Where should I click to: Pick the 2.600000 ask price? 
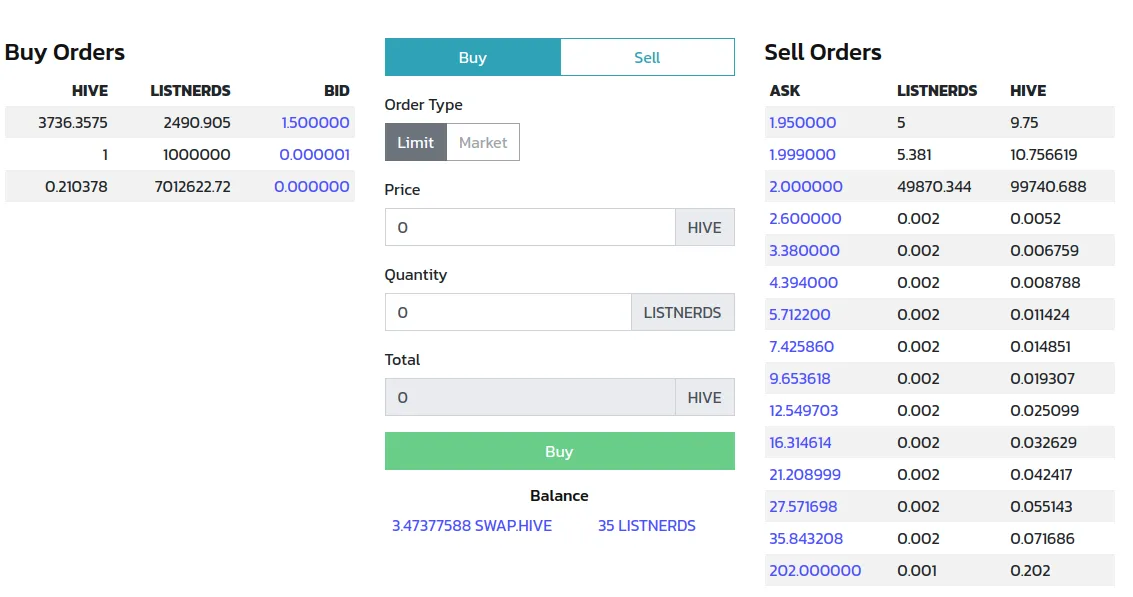[x=805, y=219]
